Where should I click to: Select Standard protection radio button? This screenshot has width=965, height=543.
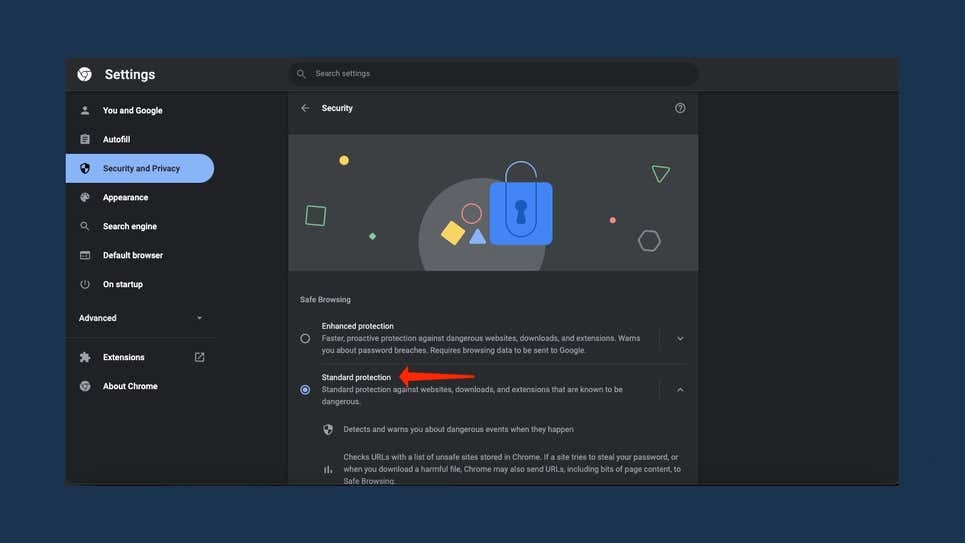[x=305, y=389]
